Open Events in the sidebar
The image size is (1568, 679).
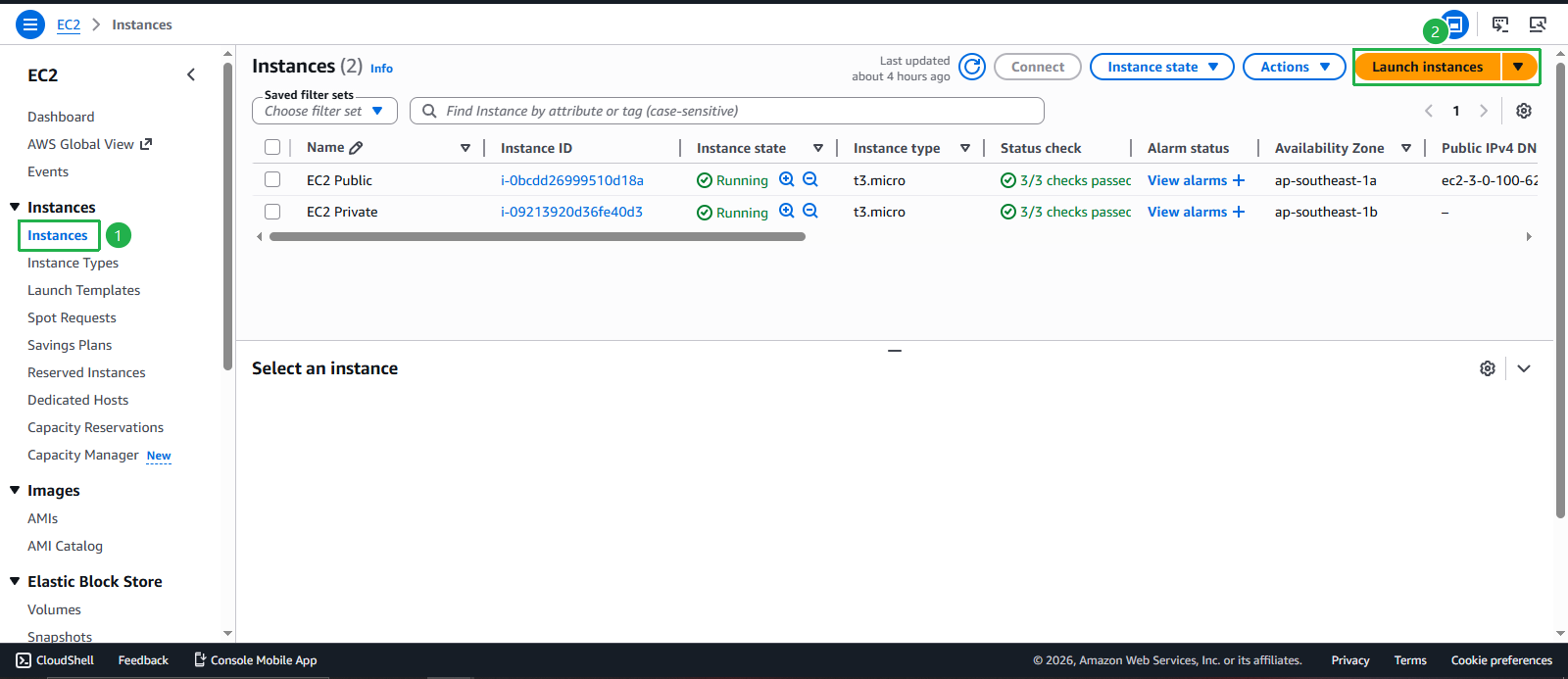point(48,171)
